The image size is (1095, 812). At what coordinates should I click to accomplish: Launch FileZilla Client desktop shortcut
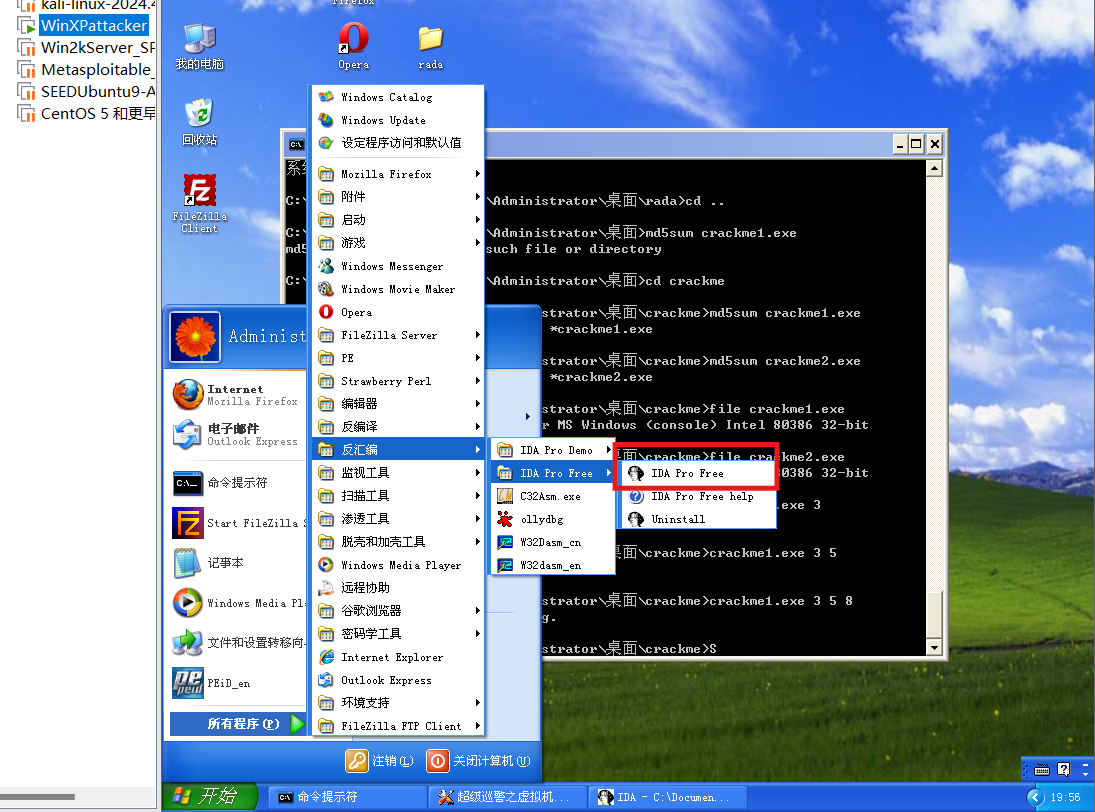200,203
